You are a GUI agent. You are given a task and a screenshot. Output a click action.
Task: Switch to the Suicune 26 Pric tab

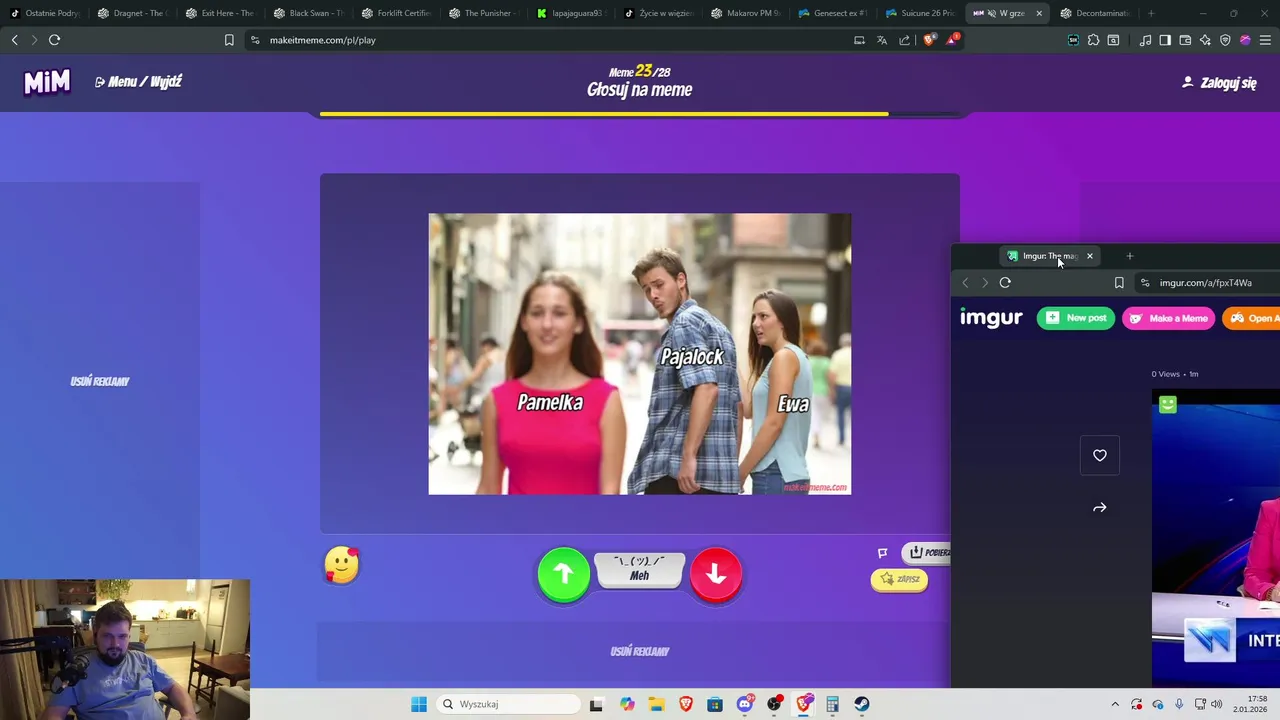point(922,13)
